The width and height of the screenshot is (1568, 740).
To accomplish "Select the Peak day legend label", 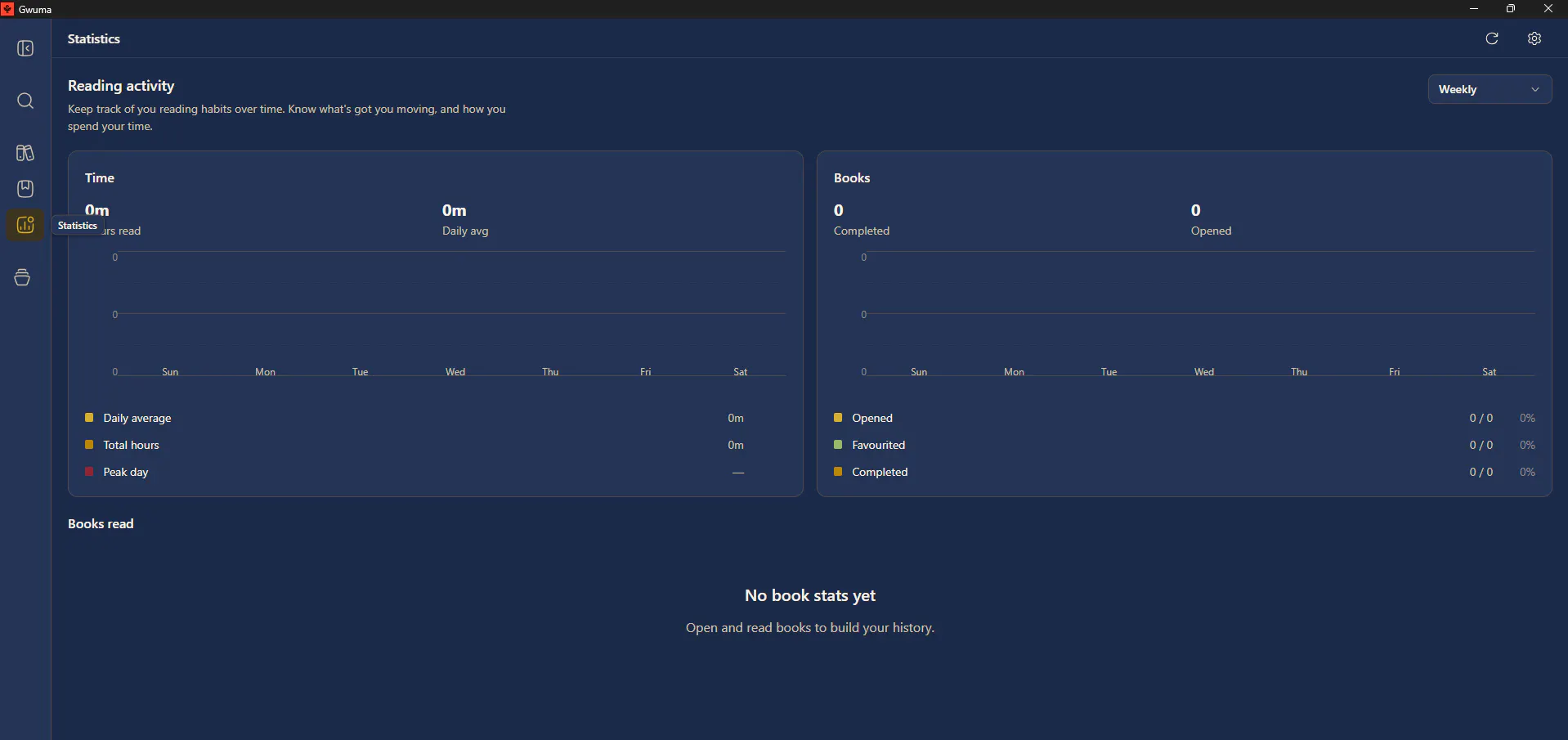I will tap(126, 472).
